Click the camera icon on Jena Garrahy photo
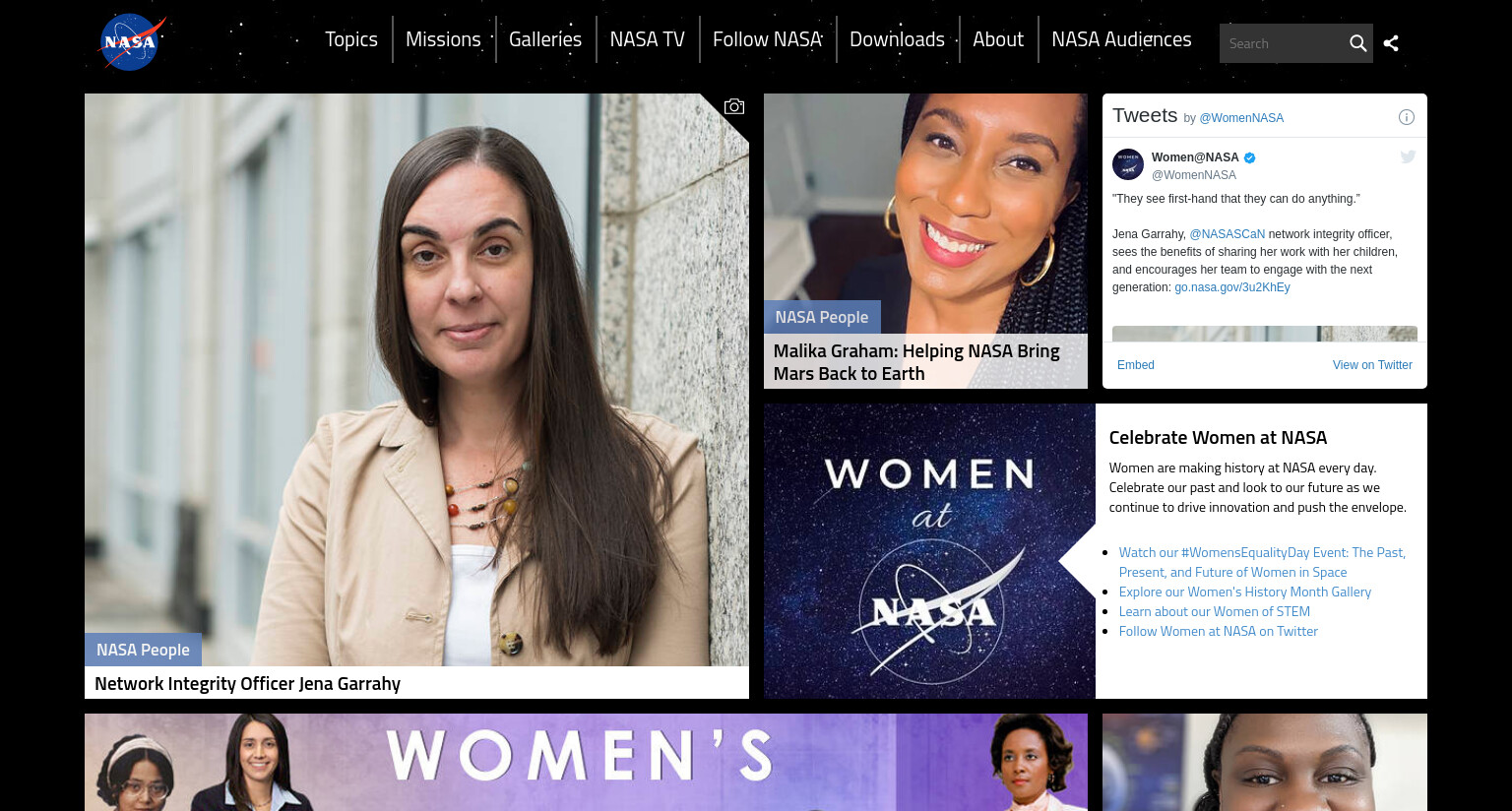Image resolution: width=1512 pixels, height=811 pixels. [x=734, y=106]
